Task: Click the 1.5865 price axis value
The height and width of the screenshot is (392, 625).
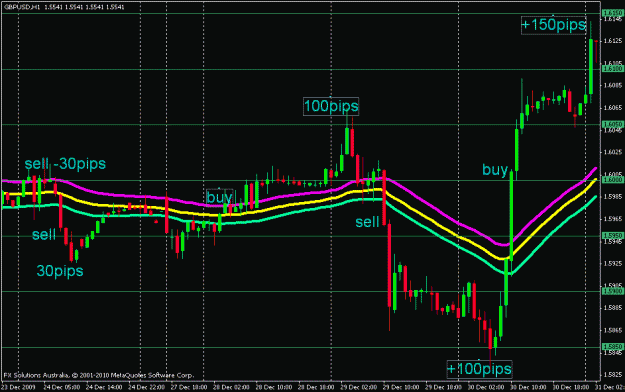Action: pos(613,330)
